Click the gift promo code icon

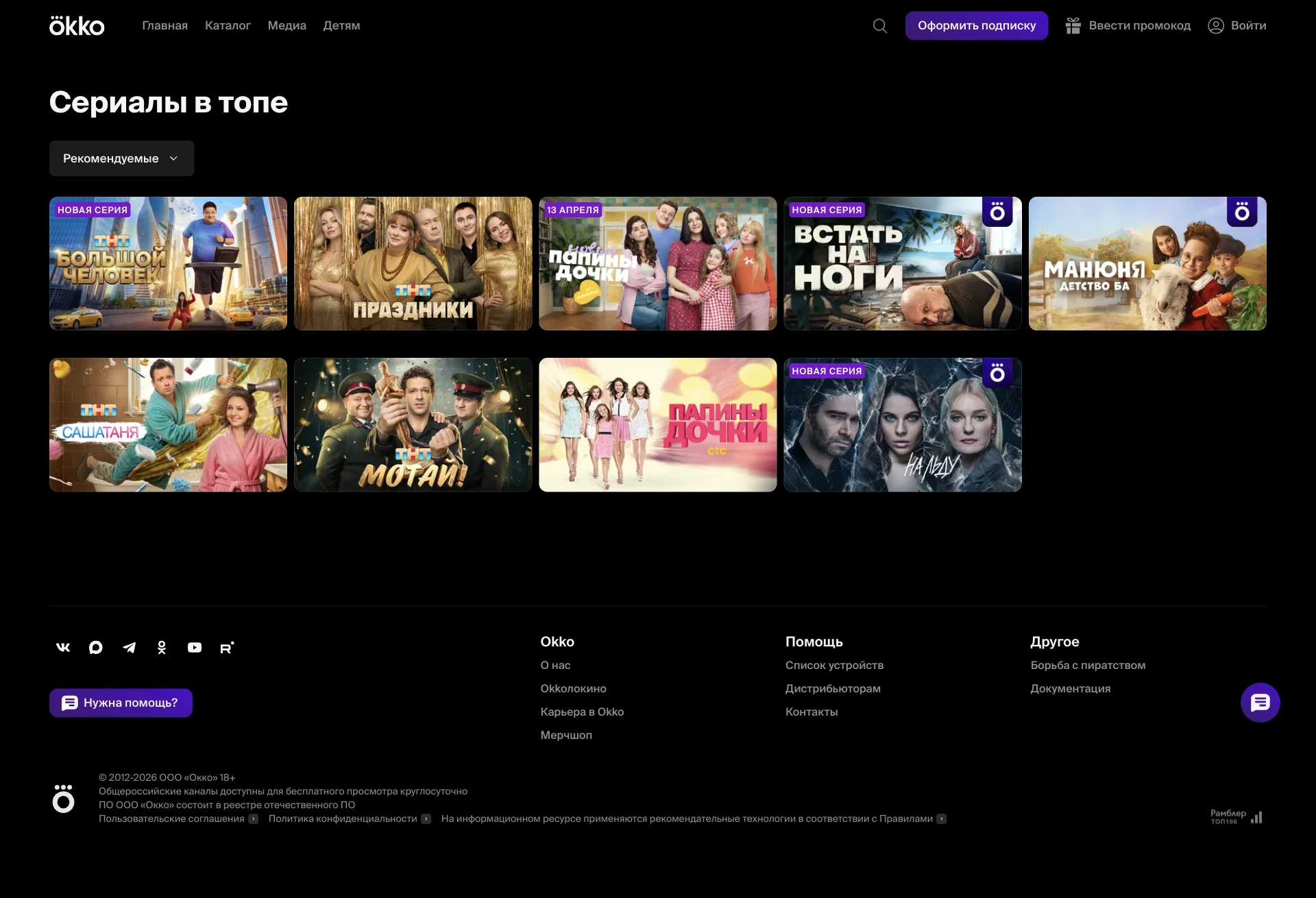[1073, 26]
